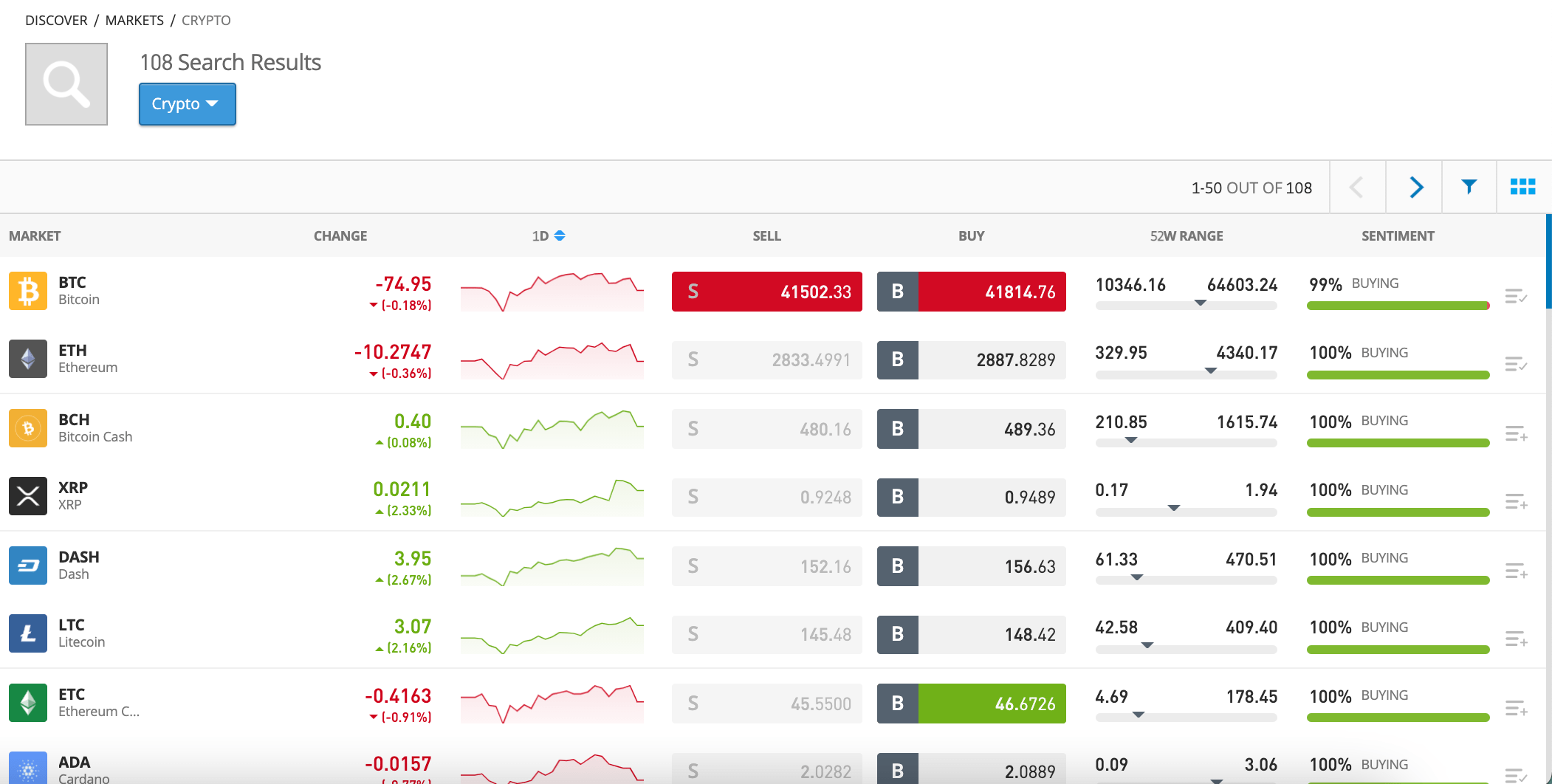Toggle BTC watchlist icon

click(1516, 297)
